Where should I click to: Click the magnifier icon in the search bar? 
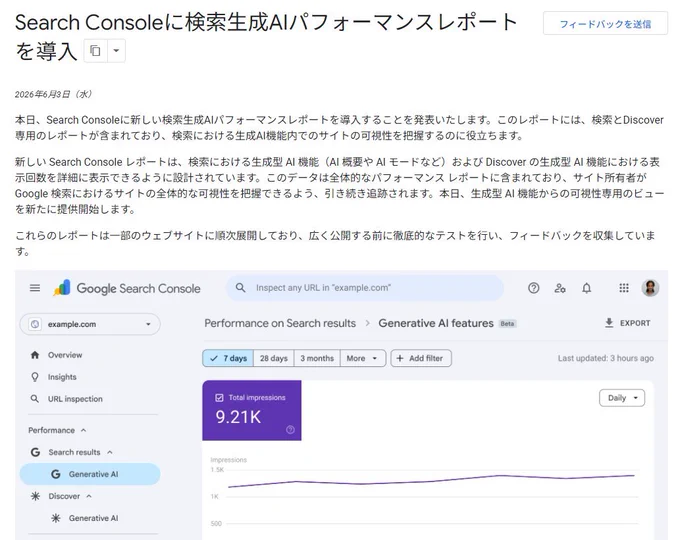coord(240,288)
